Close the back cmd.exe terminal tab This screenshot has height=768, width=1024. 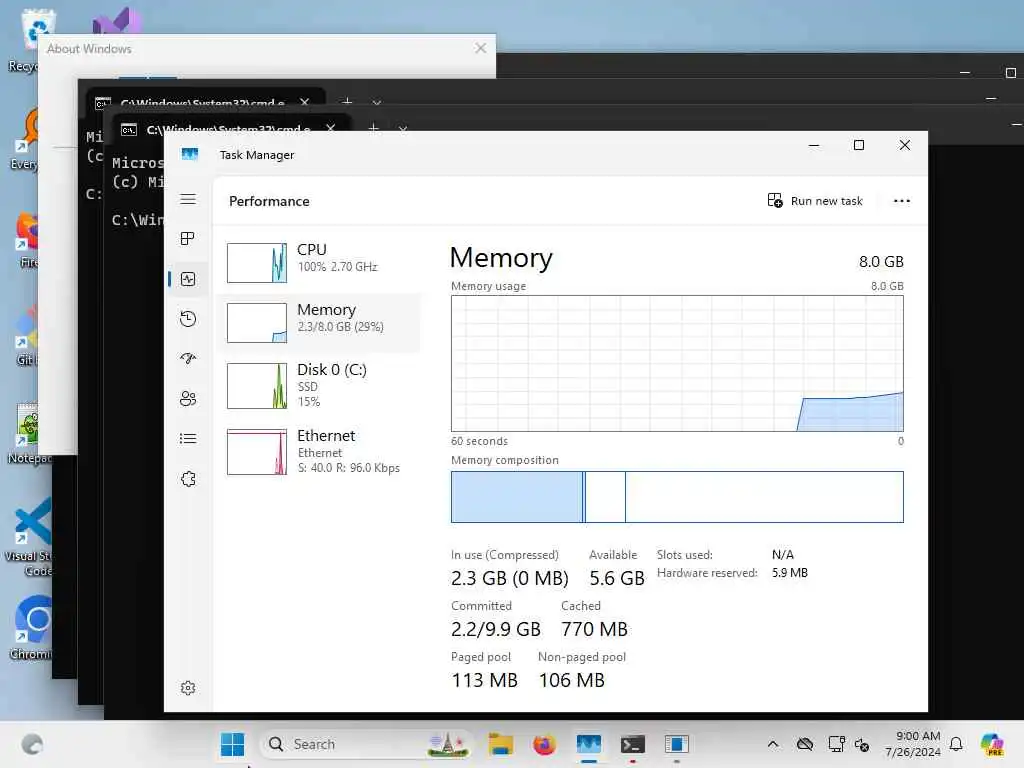(304, 103)
